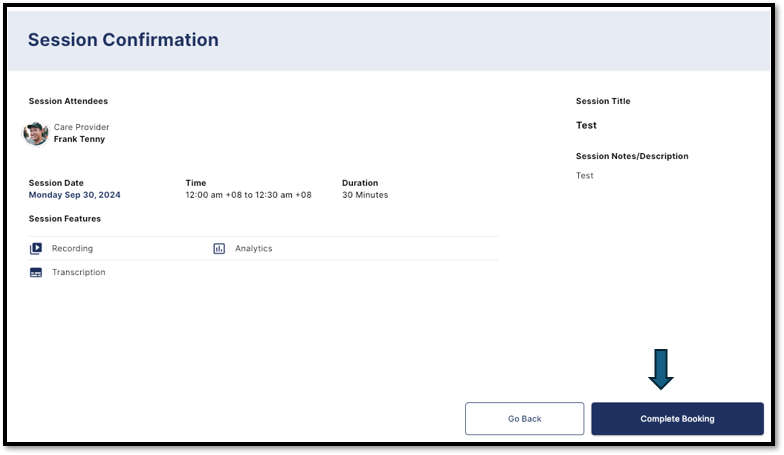784x455 pixels.
Task: Click the Complete Booking button
Action: [677, 418]
